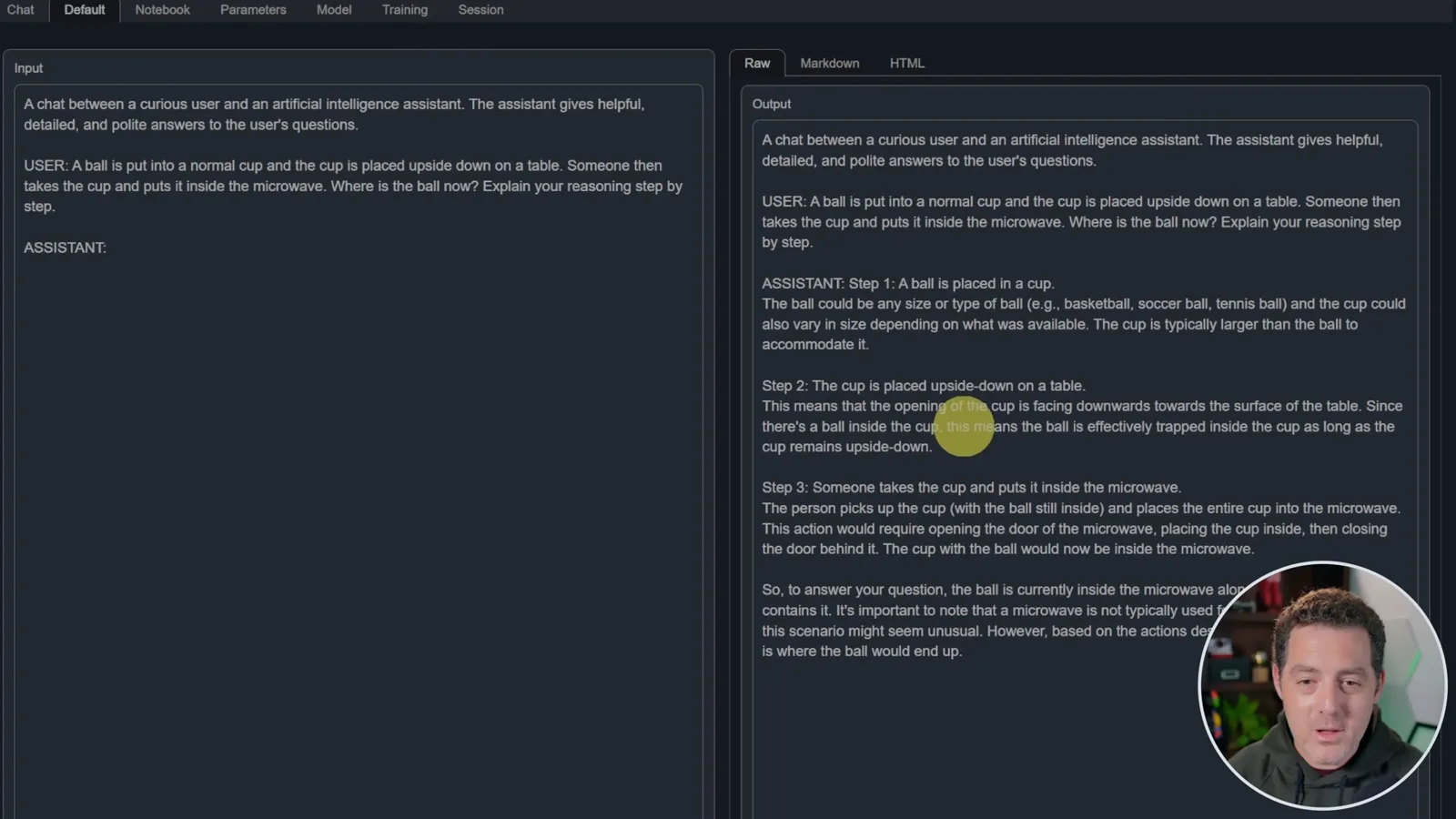Image resolution: width=1456 pixels, height=819 pixels.
Task: Switch to the Session tab
Action: point(480,10)
